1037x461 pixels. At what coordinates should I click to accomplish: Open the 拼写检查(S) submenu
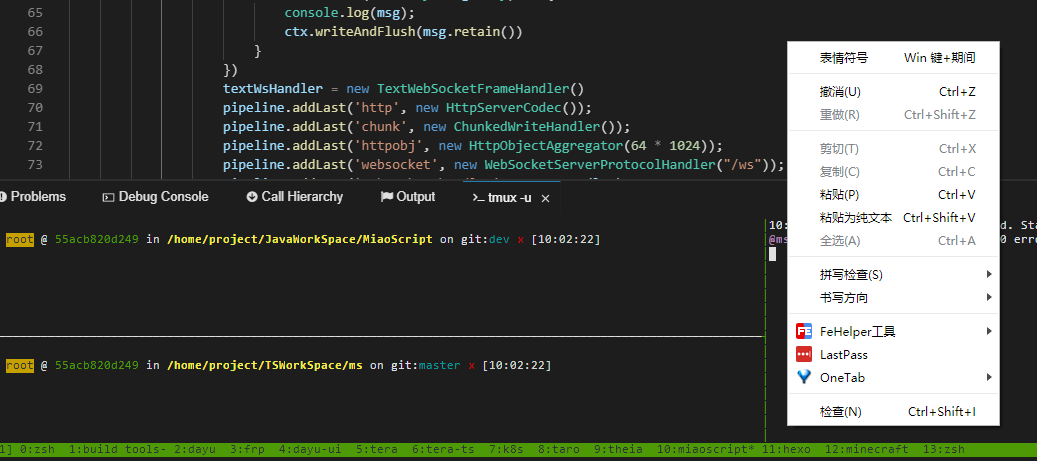pos(893,274)
